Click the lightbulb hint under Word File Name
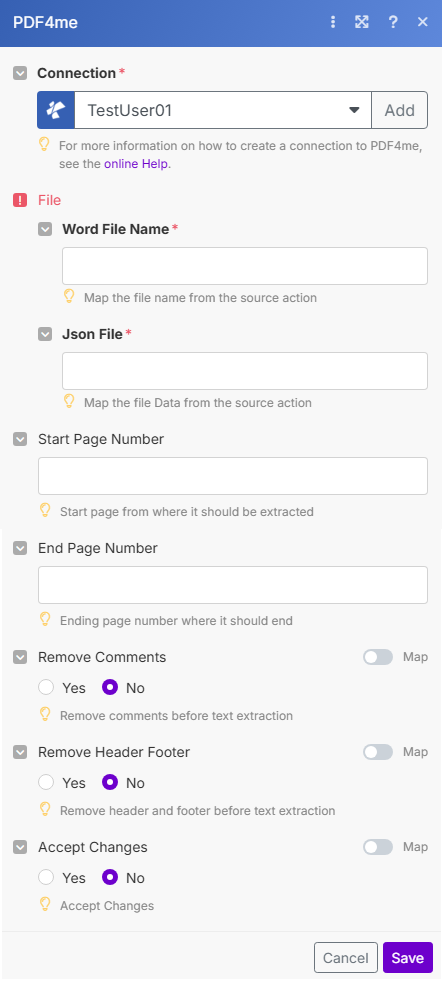Viewport: 444px width, 992px height. (x=70, y=296)
